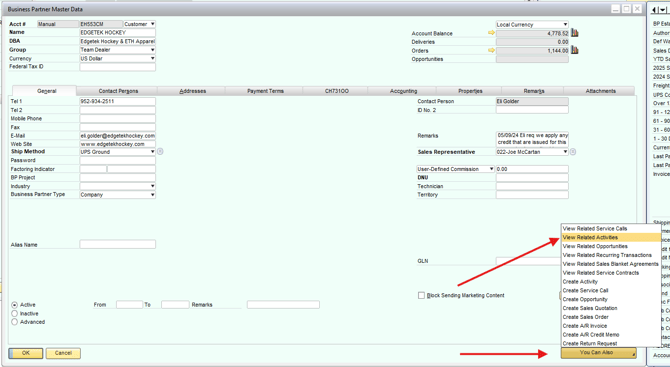Select View Related Service Contracts
This screenshot has height=367, width=670.
point(611,273)
